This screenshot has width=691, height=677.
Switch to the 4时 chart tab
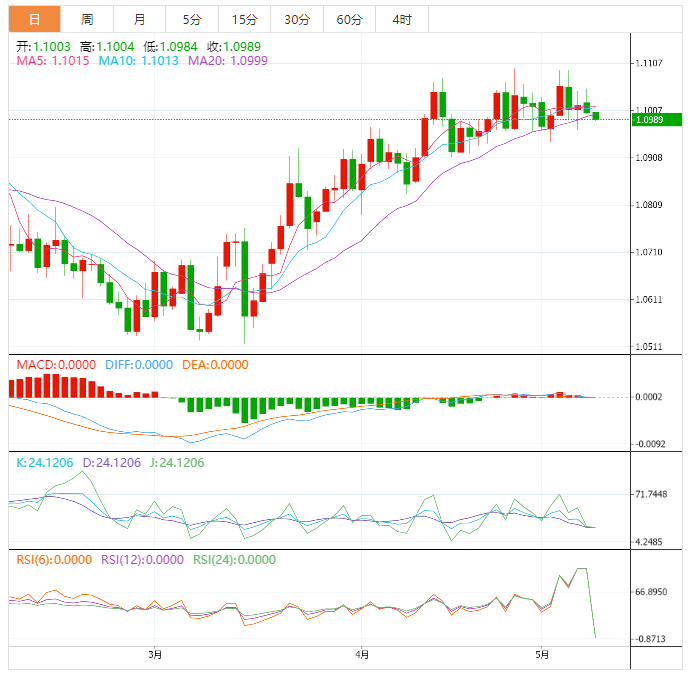click(401, 19)
